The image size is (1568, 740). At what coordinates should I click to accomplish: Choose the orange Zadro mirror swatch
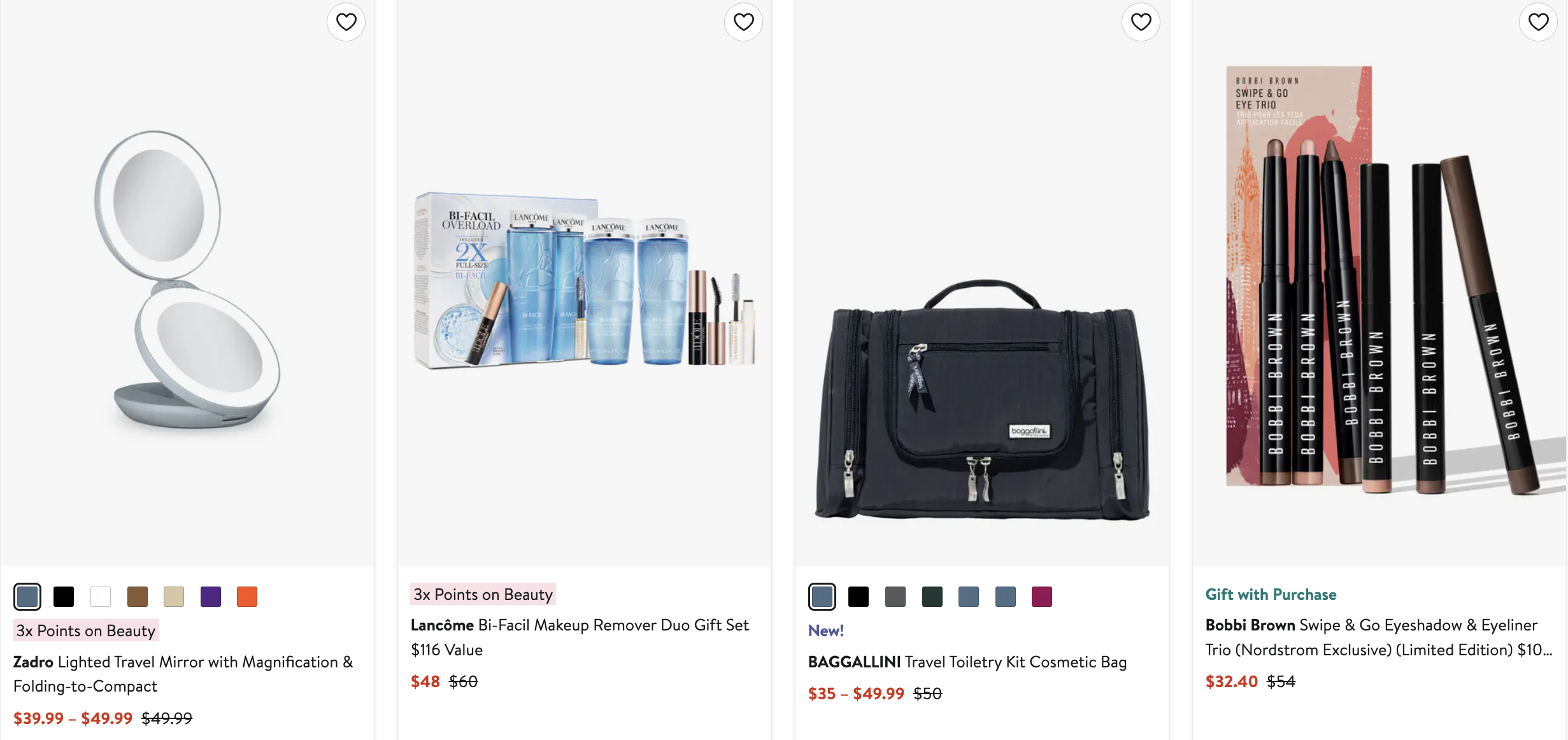coord(247,597)
